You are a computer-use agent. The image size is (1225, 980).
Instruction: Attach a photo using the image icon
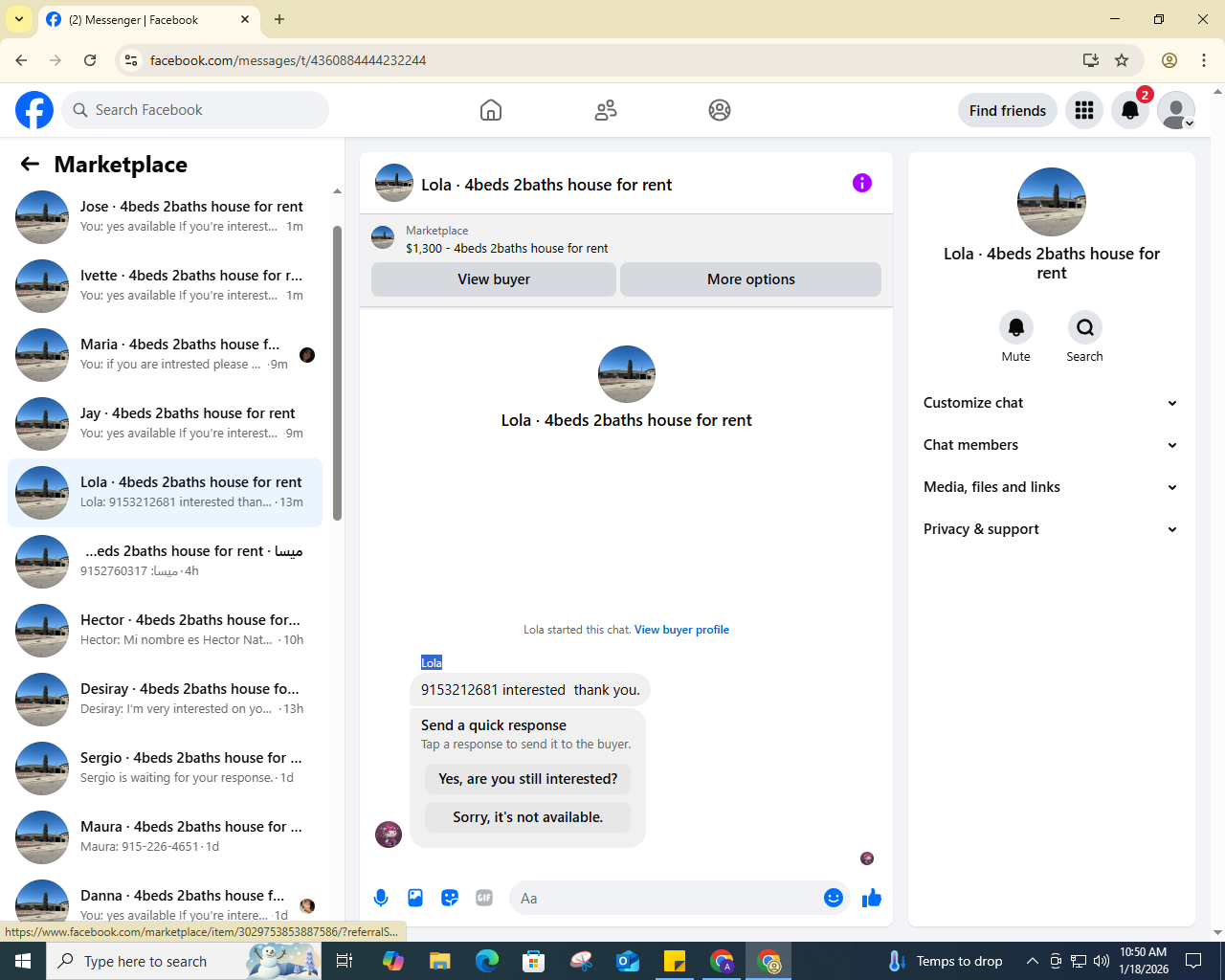415,898
